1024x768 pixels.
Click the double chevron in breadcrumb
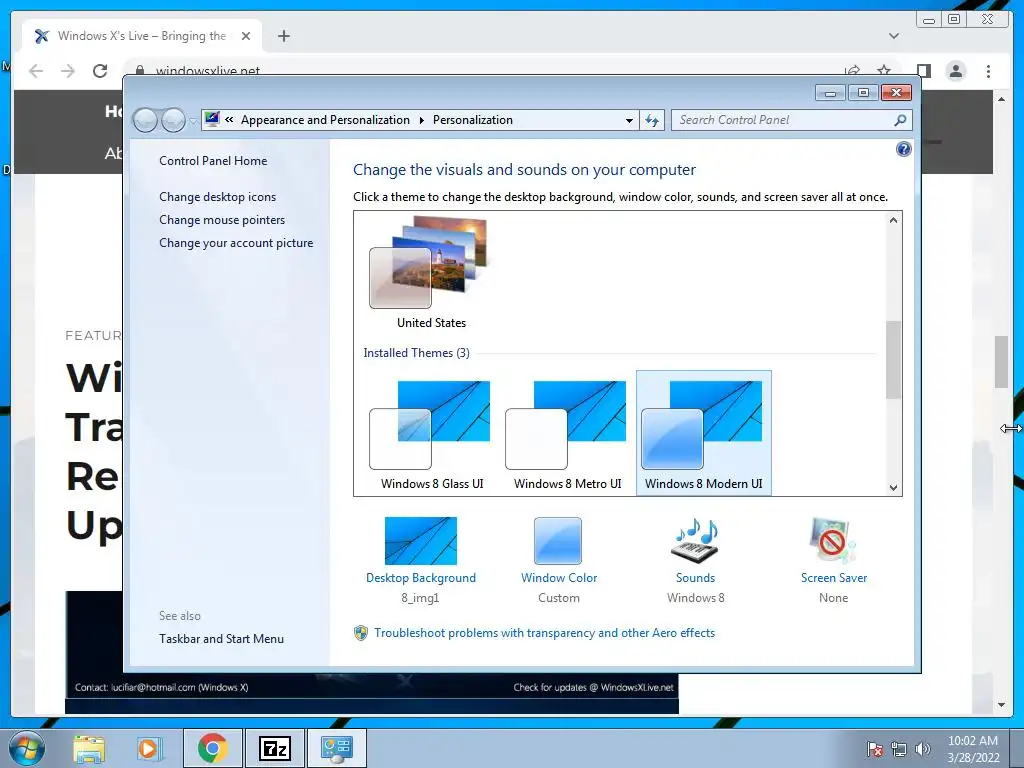pos(229,120)
